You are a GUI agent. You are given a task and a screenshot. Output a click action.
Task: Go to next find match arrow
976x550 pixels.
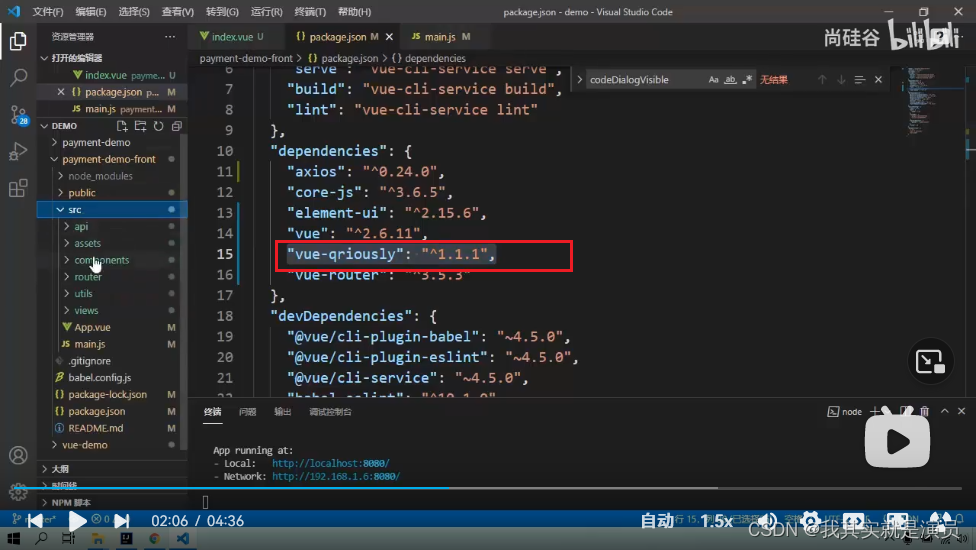pos(841,80)
